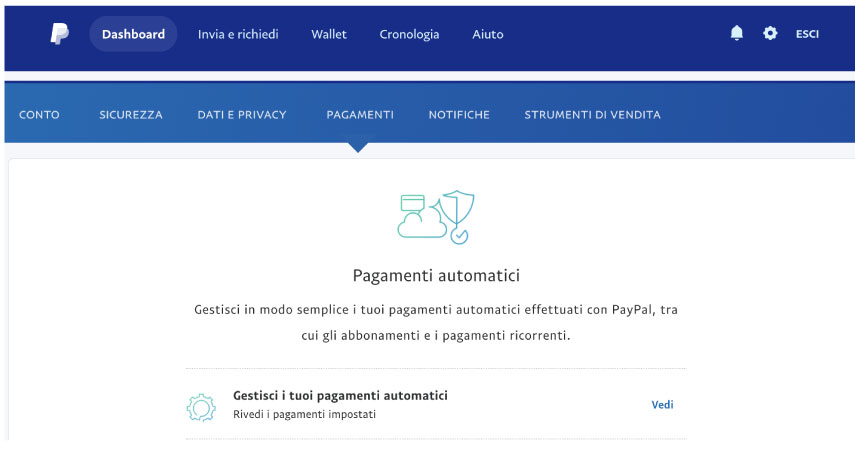
Task: Switch to the CONTO settings tab
Action: pyautogui.click(x=39, y=115)
